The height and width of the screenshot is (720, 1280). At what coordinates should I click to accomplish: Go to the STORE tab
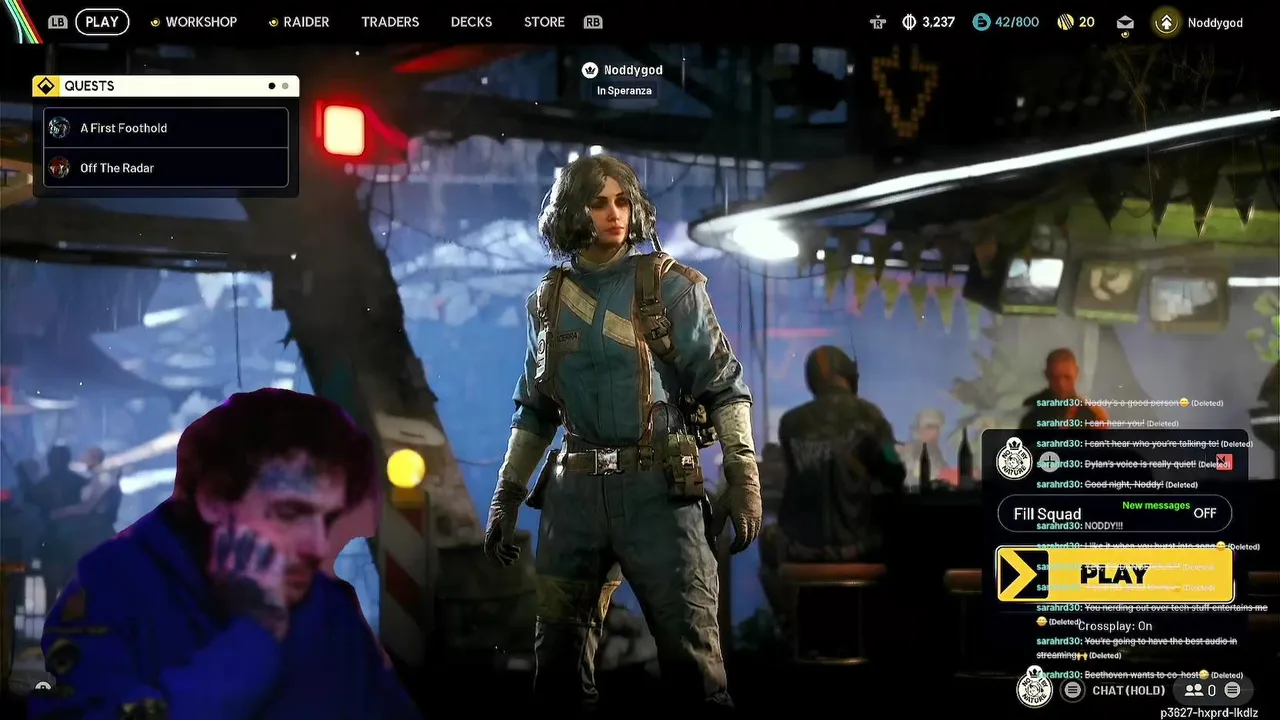544,22
